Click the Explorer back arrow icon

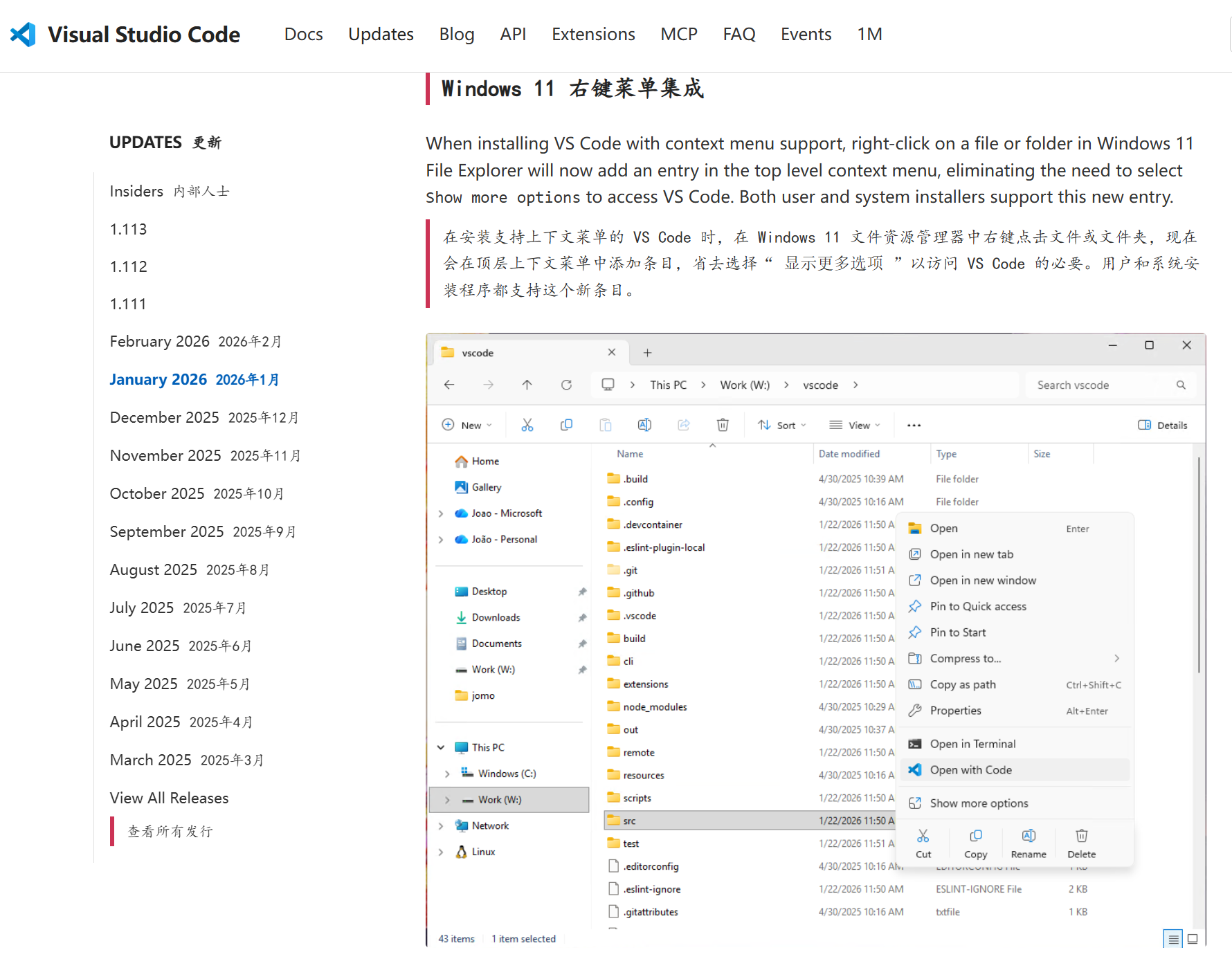(449, 385)
